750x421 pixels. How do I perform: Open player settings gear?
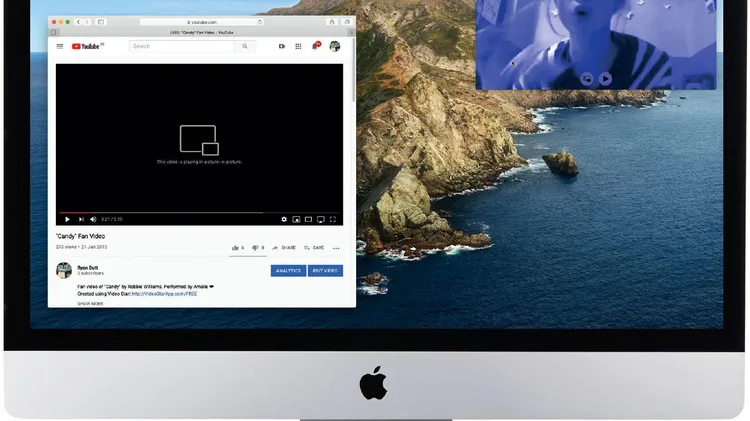[284, 219]
